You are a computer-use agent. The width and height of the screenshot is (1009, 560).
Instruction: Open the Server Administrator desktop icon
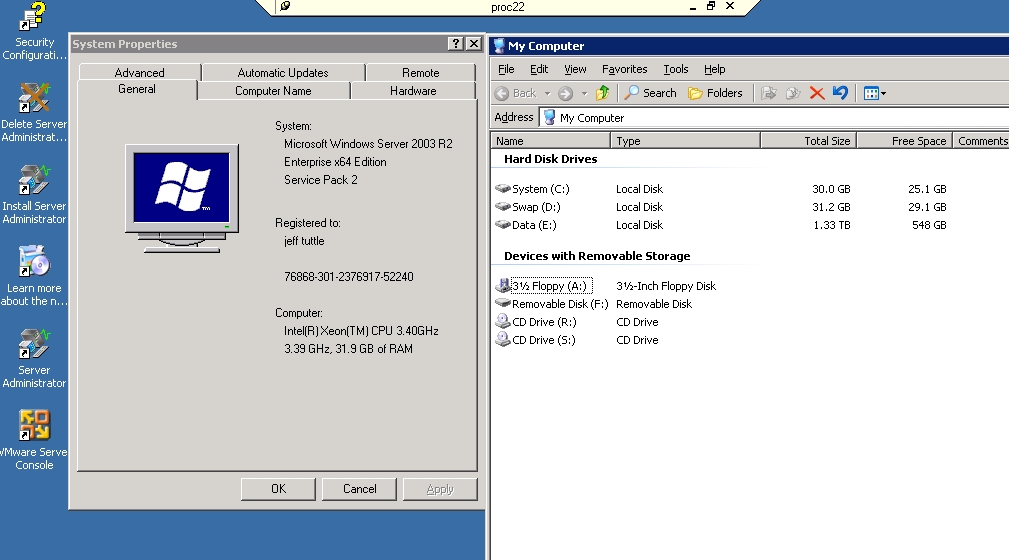tap(33, 359)
